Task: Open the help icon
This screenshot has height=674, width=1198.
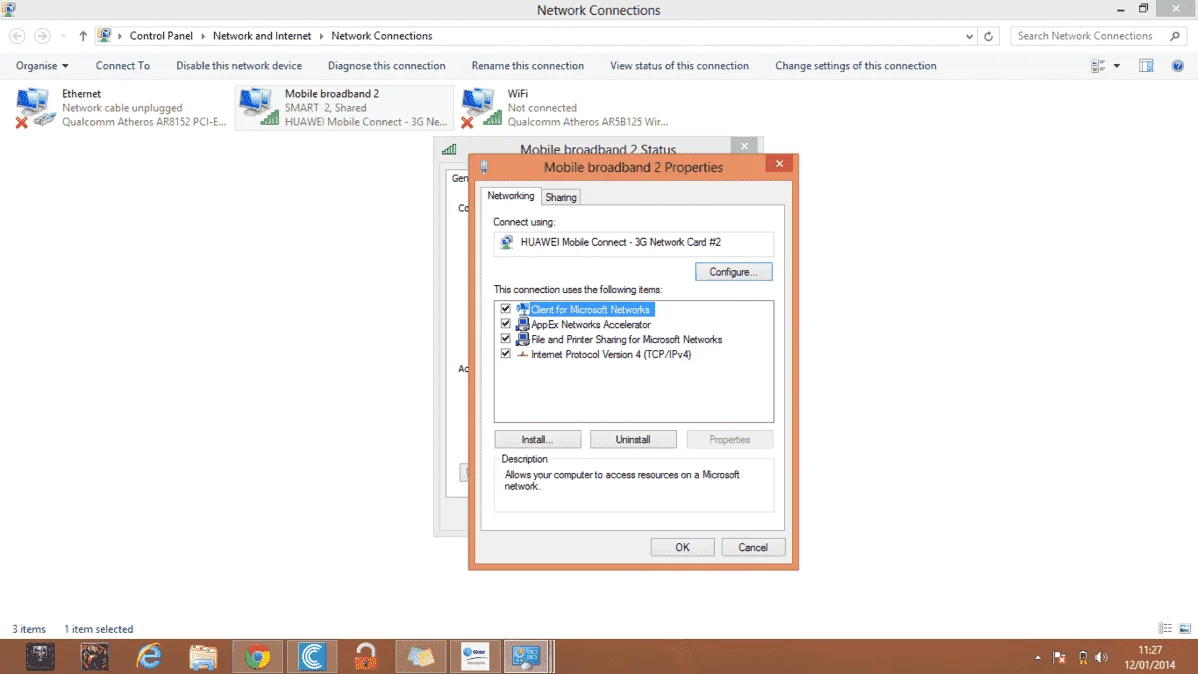Action: pos(1177,66)
